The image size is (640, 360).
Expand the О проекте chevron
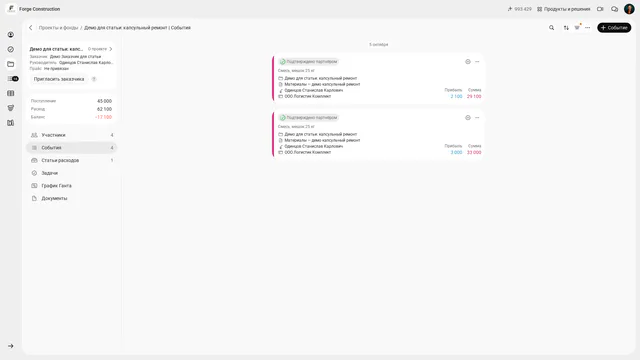click(111, 49)
